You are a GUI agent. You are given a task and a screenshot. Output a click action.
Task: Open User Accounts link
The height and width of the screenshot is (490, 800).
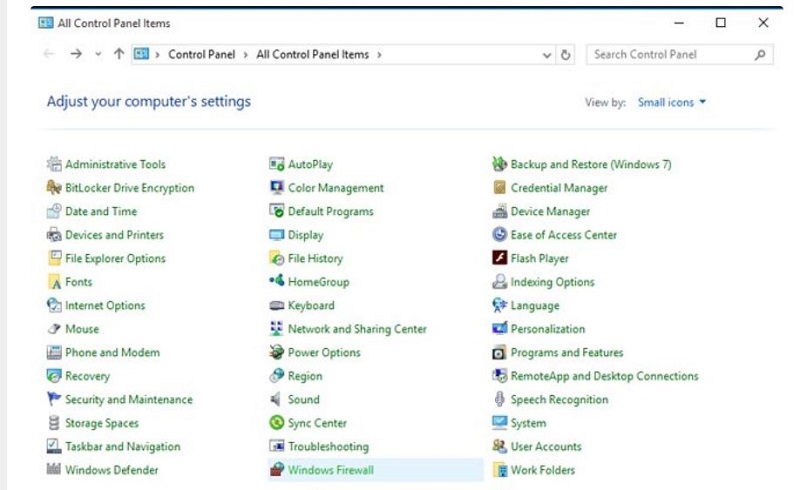[x=546, y=446]
